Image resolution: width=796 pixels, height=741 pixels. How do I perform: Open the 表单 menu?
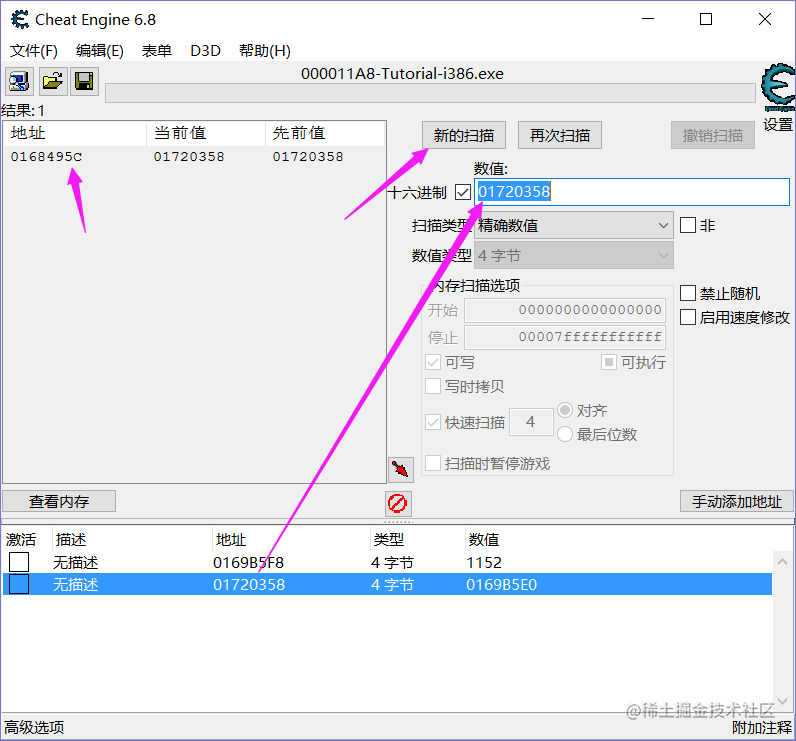click(156, 51)
